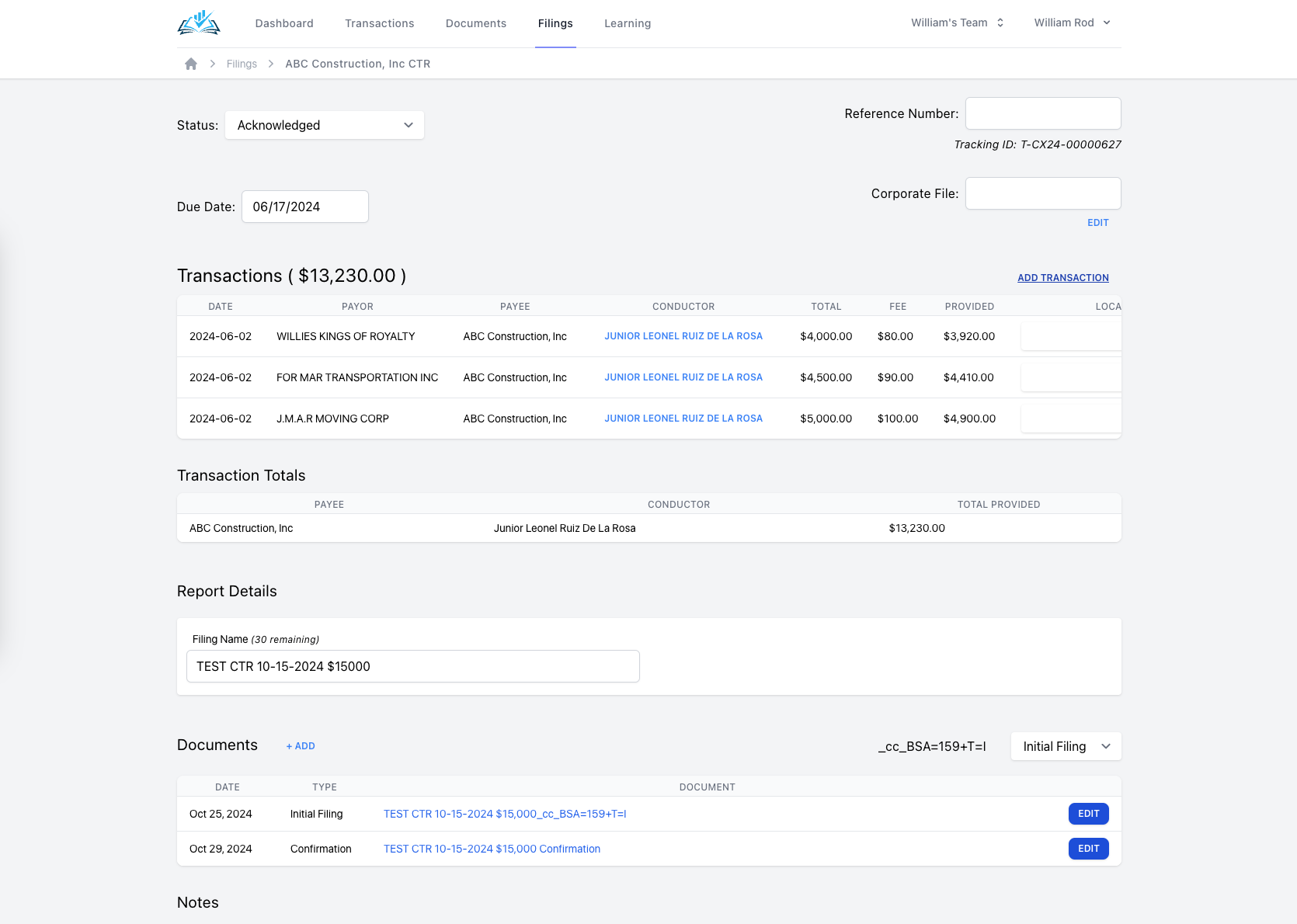
Task: Open conductor link in J.M.A.R MOVING CORP row
Action: pyautogui.click(x=683, y=419)
